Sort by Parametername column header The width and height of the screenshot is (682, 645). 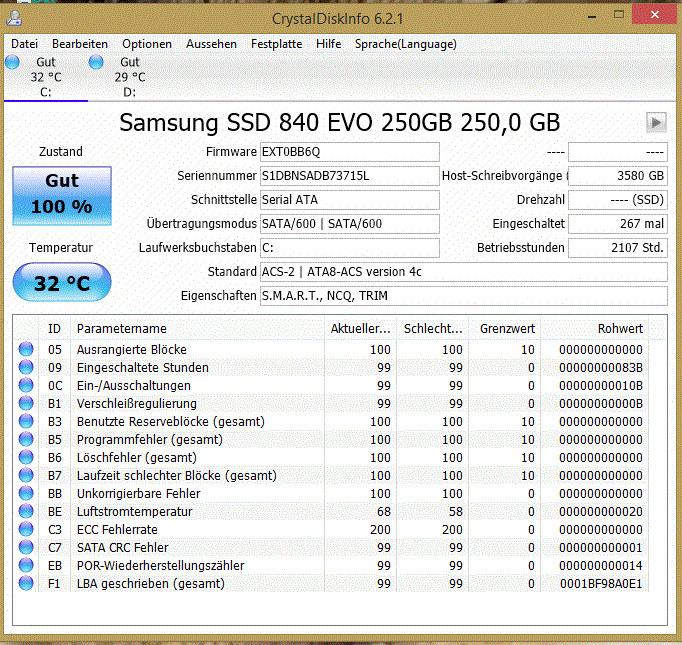pyautogui.click(x=197, y=329)
